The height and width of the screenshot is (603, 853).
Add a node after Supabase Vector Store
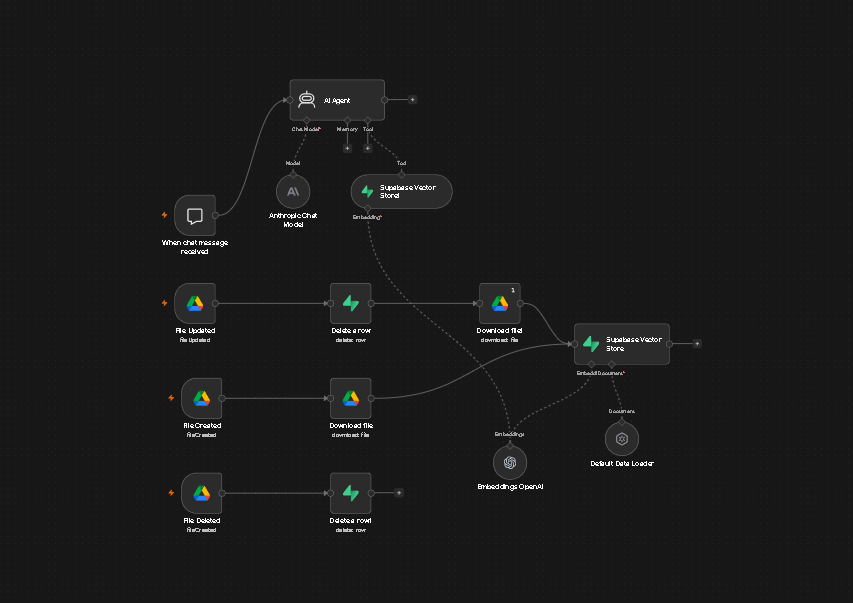697,343
